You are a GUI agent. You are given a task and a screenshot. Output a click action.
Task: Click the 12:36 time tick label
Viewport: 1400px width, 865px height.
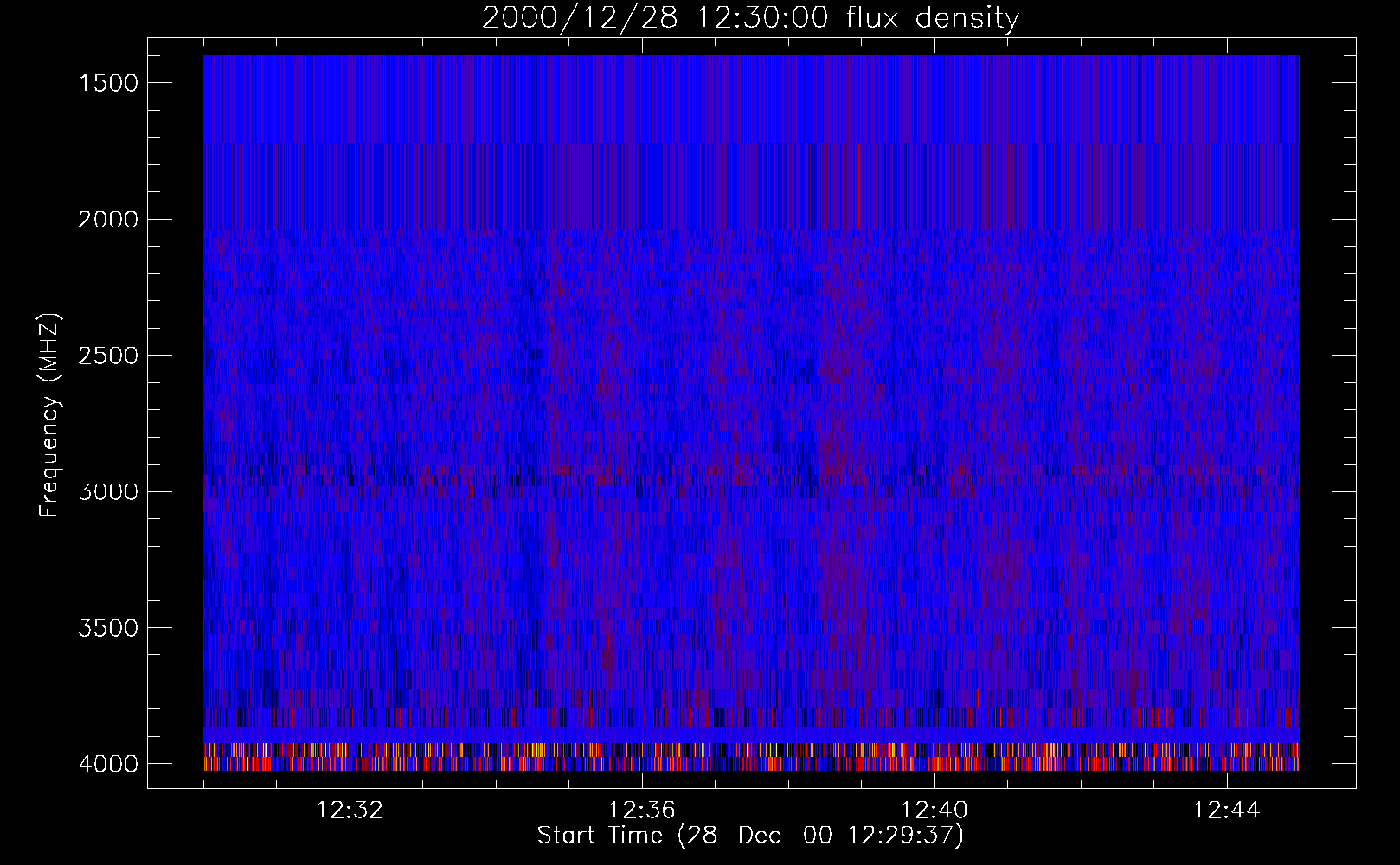coord(642,811)
